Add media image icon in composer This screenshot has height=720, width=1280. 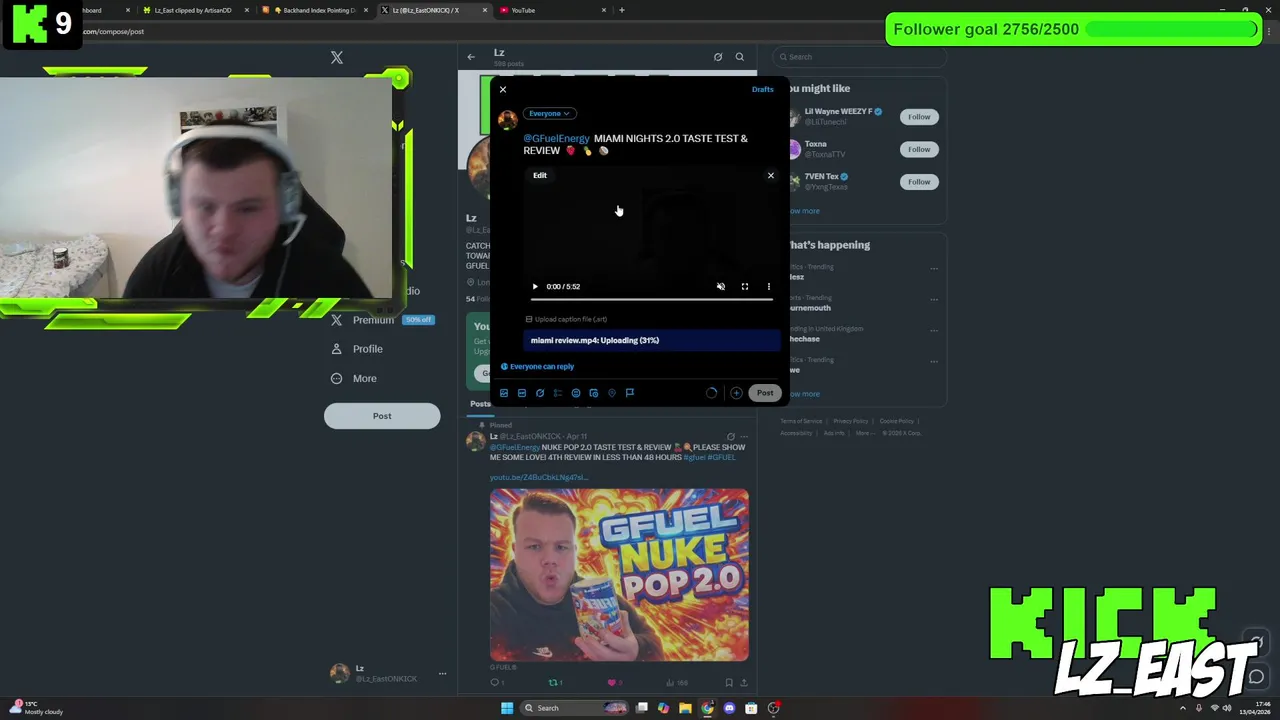coord(504,393)
